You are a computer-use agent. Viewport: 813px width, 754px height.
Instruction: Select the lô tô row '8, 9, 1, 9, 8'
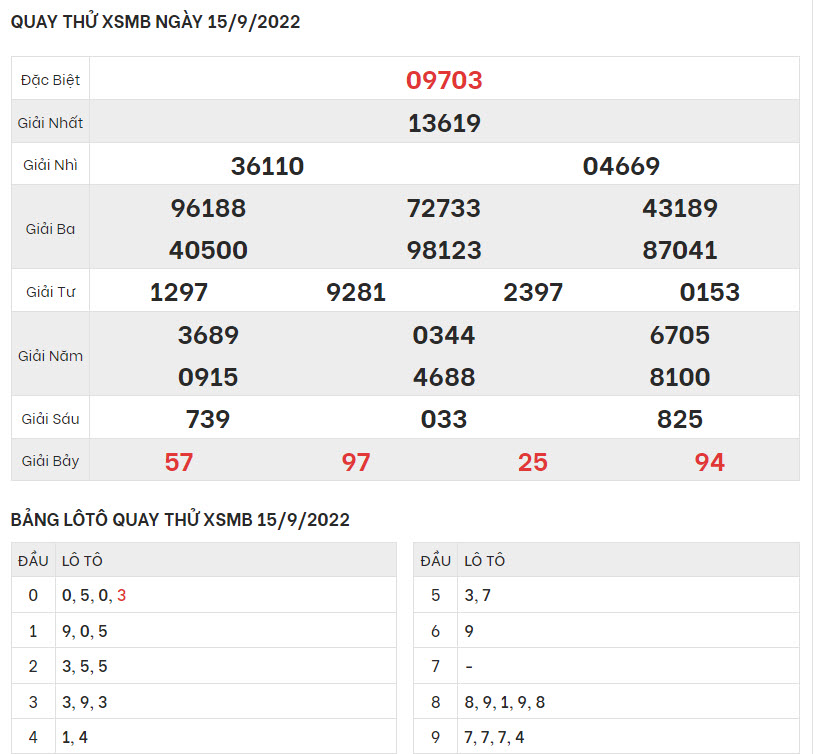pyautogui.click(x=505, y=702)
